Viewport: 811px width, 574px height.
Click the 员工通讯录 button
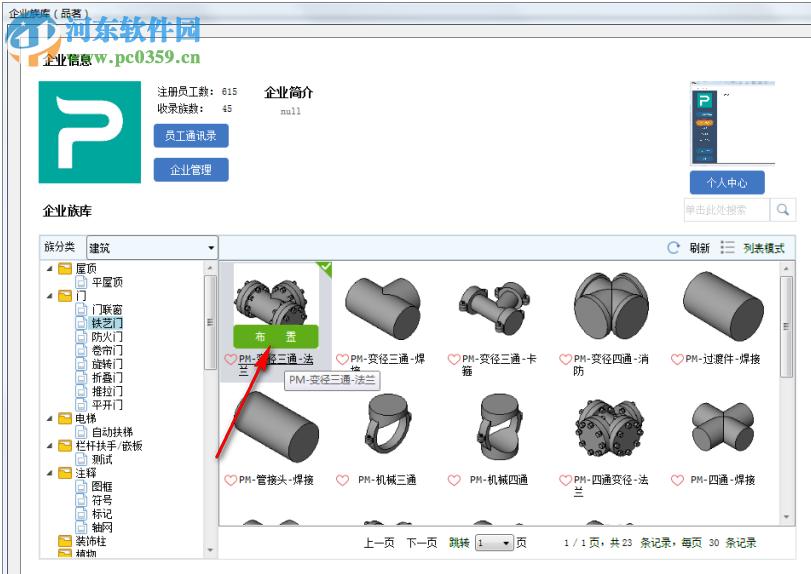[191, 136]
